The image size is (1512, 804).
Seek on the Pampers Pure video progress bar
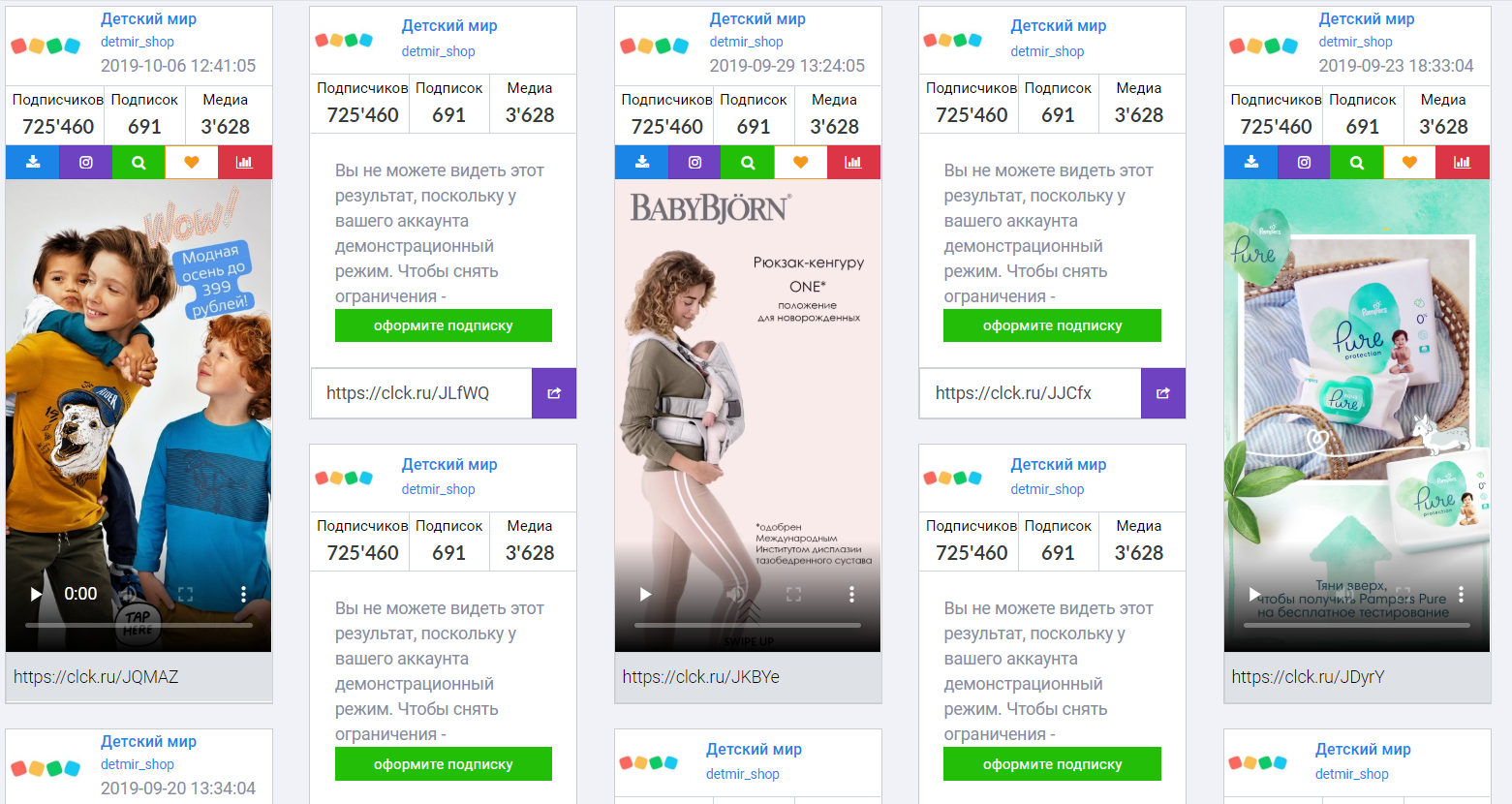tap(1357, 625)
